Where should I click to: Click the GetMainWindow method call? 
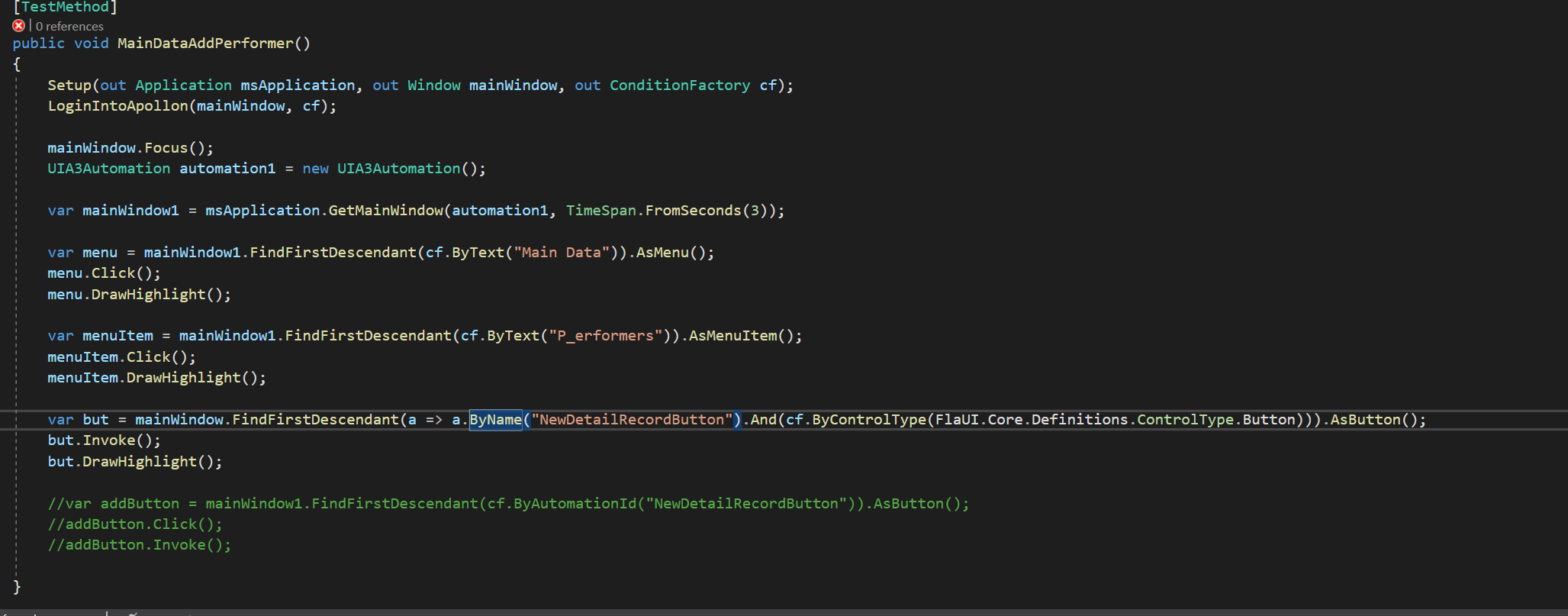(385, 211)
